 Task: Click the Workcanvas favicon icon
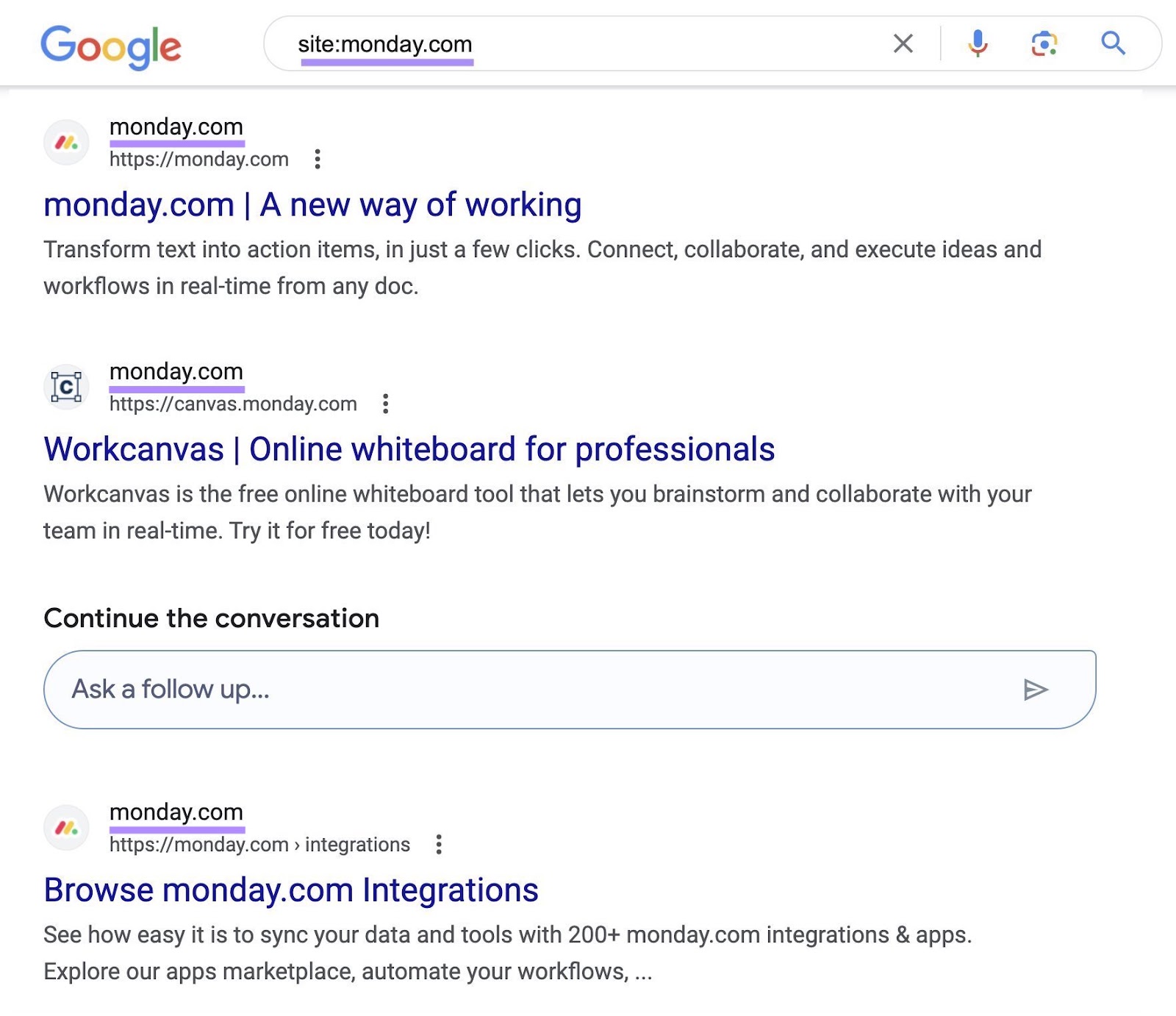[x=66, y=387]
